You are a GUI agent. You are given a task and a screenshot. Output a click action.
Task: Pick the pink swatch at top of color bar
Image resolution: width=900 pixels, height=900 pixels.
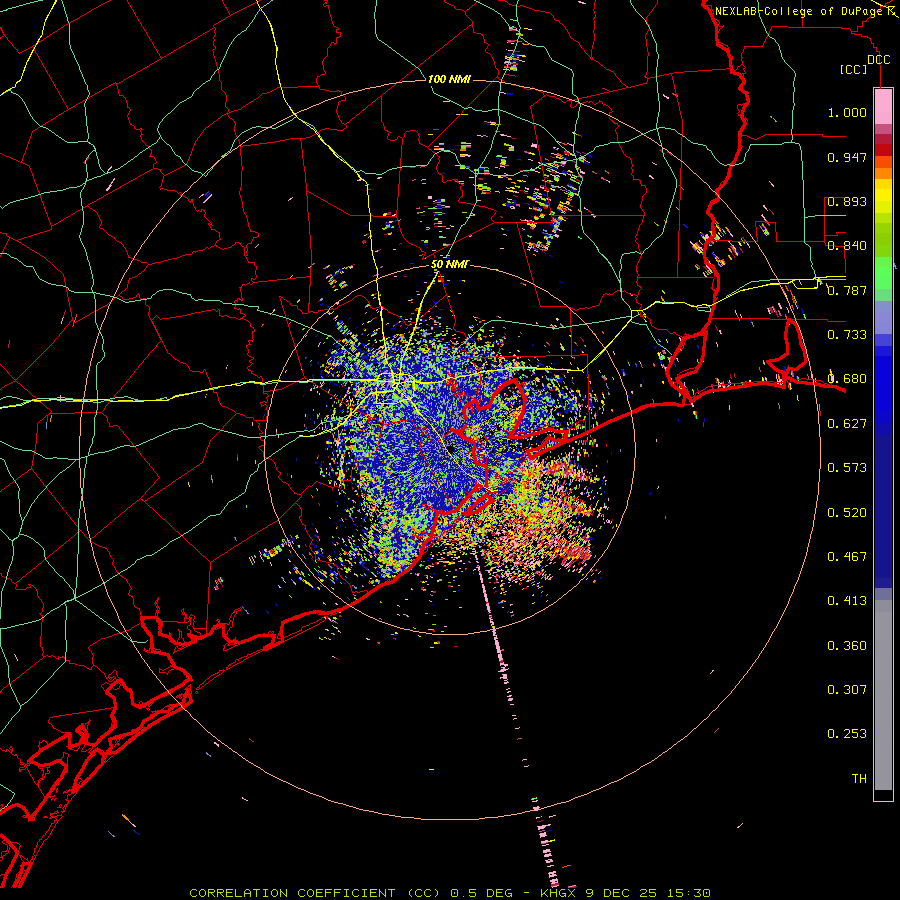click(883, 107)
